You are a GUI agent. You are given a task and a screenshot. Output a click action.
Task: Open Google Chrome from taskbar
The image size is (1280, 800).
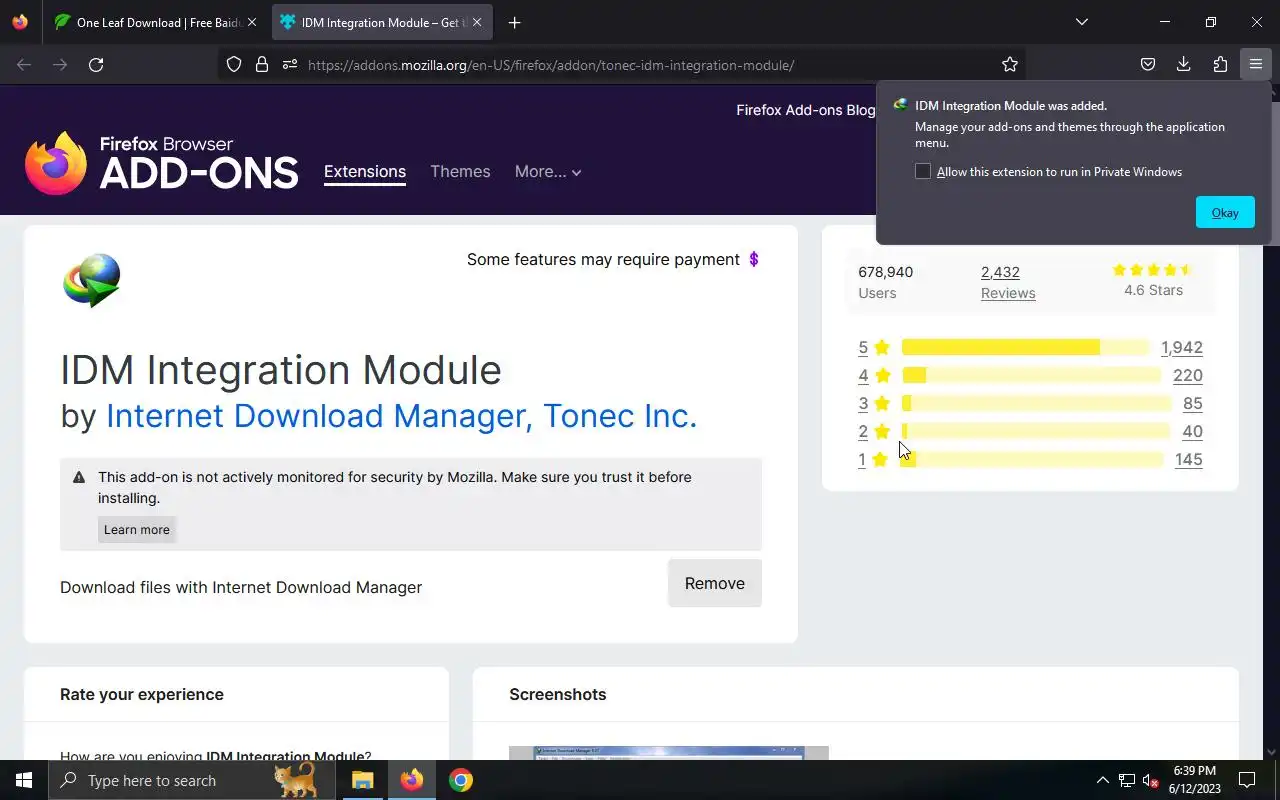click(460, 780)
